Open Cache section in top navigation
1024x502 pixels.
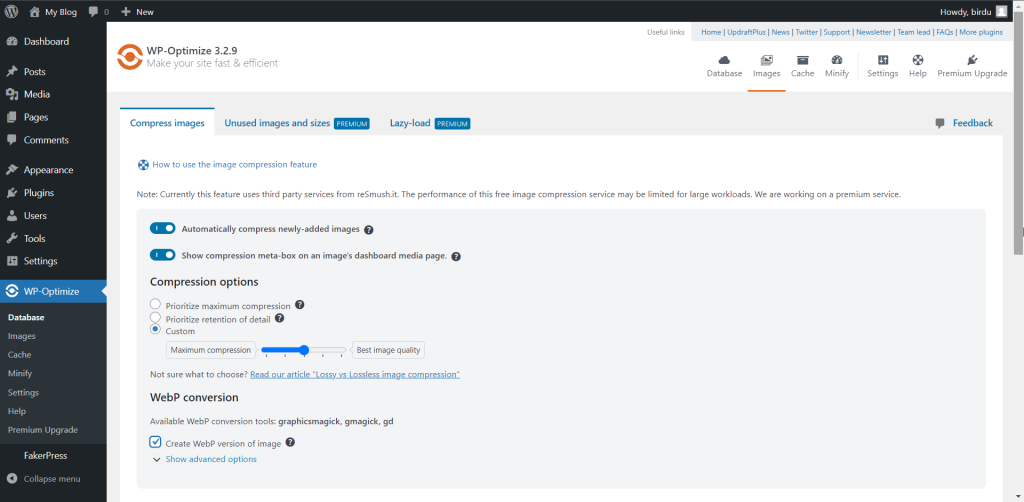pos(803,67)
